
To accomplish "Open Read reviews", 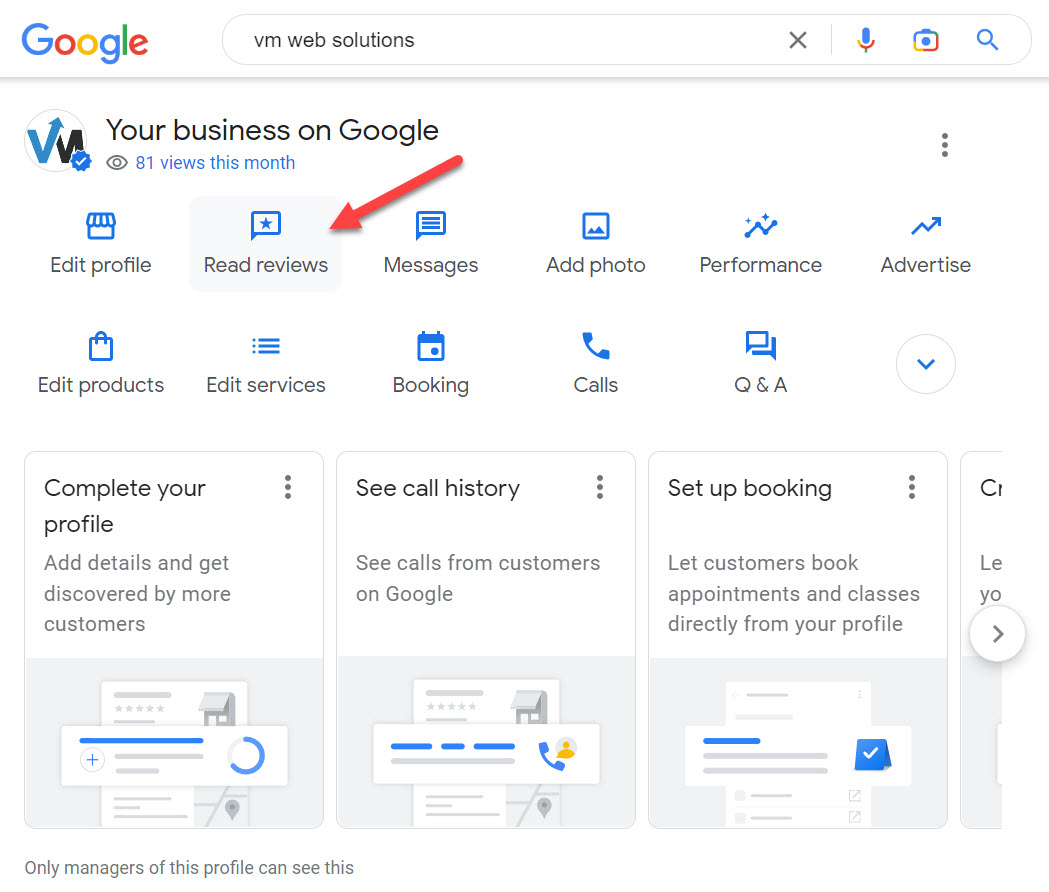I will tap(266, 244).
